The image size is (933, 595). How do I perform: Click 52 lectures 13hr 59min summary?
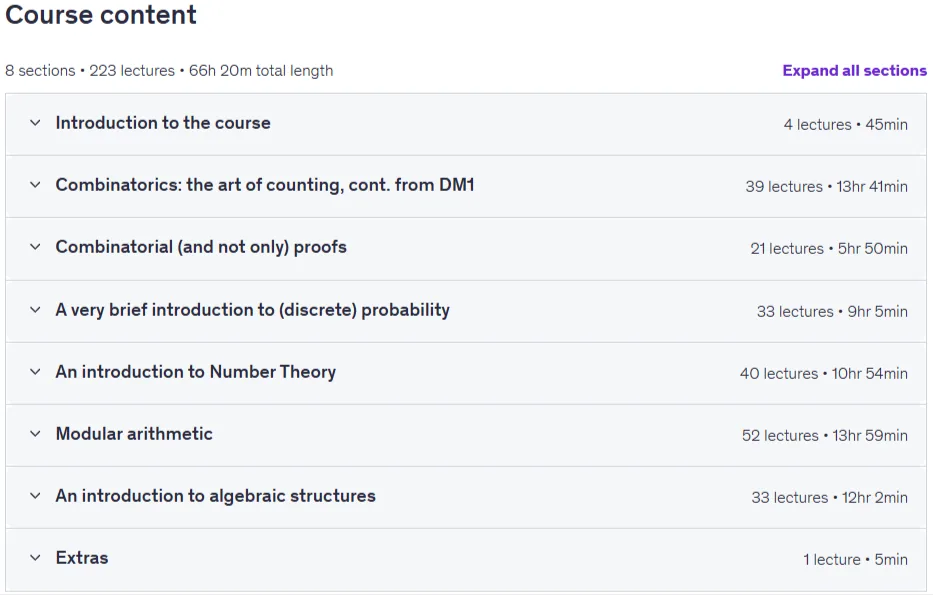(825, 436)
